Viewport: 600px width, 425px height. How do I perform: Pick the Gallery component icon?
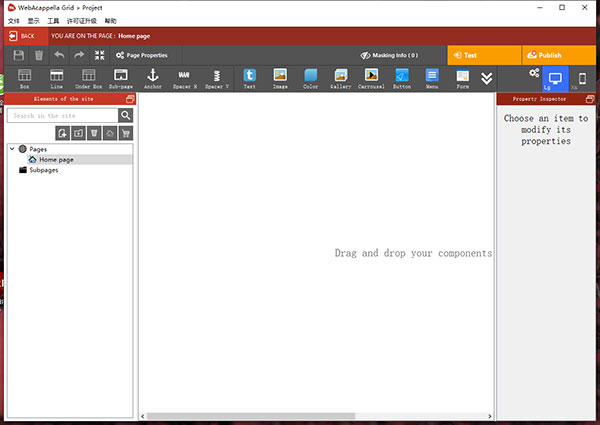click(x=341, y=79)
